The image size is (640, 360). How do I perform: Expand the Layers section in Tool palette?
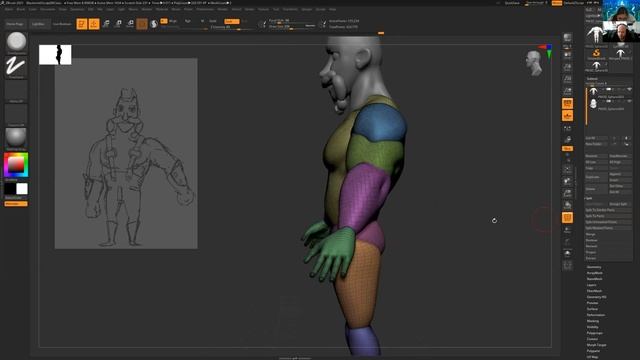(x=591, y=285)
